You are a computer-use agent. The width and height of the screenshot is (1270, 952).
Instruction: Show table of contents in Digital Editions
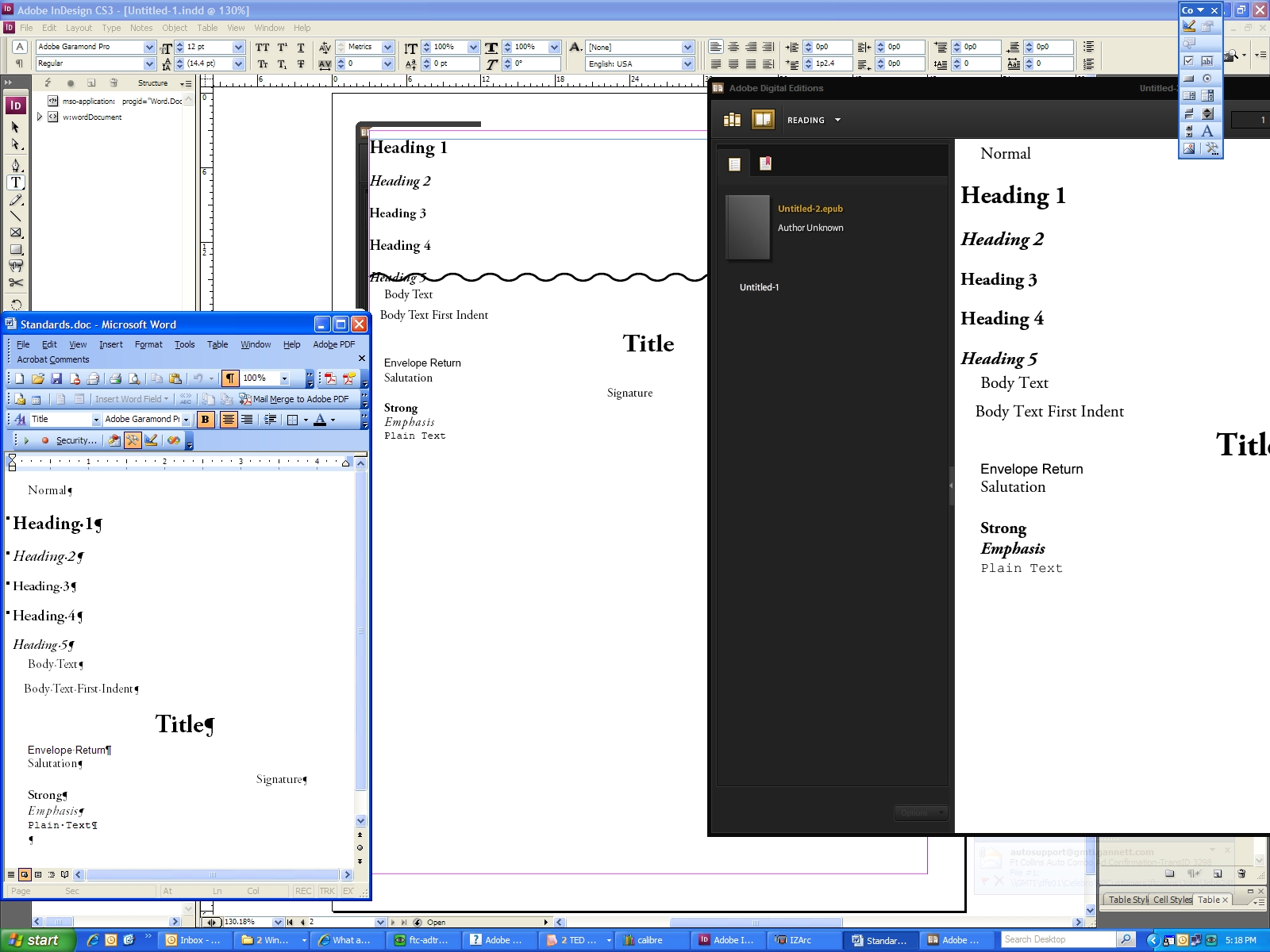tap(734, 164)
